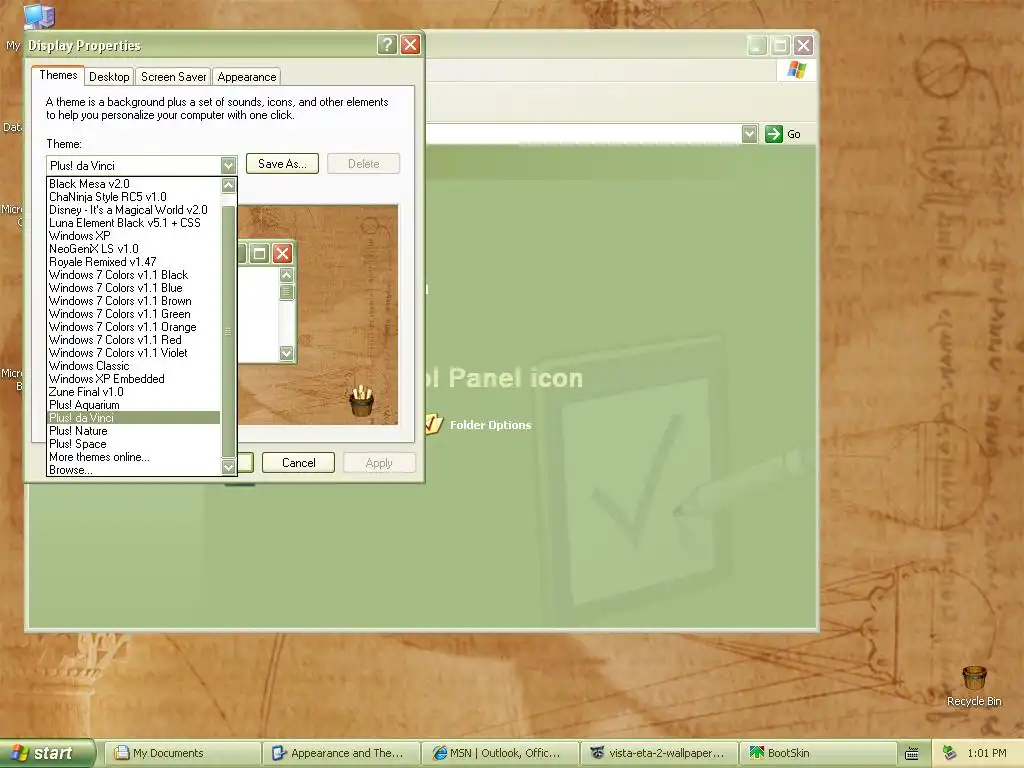Open the Folder Options link
This screenshot has height=768, width=1024.
click(x=490, y=425)
